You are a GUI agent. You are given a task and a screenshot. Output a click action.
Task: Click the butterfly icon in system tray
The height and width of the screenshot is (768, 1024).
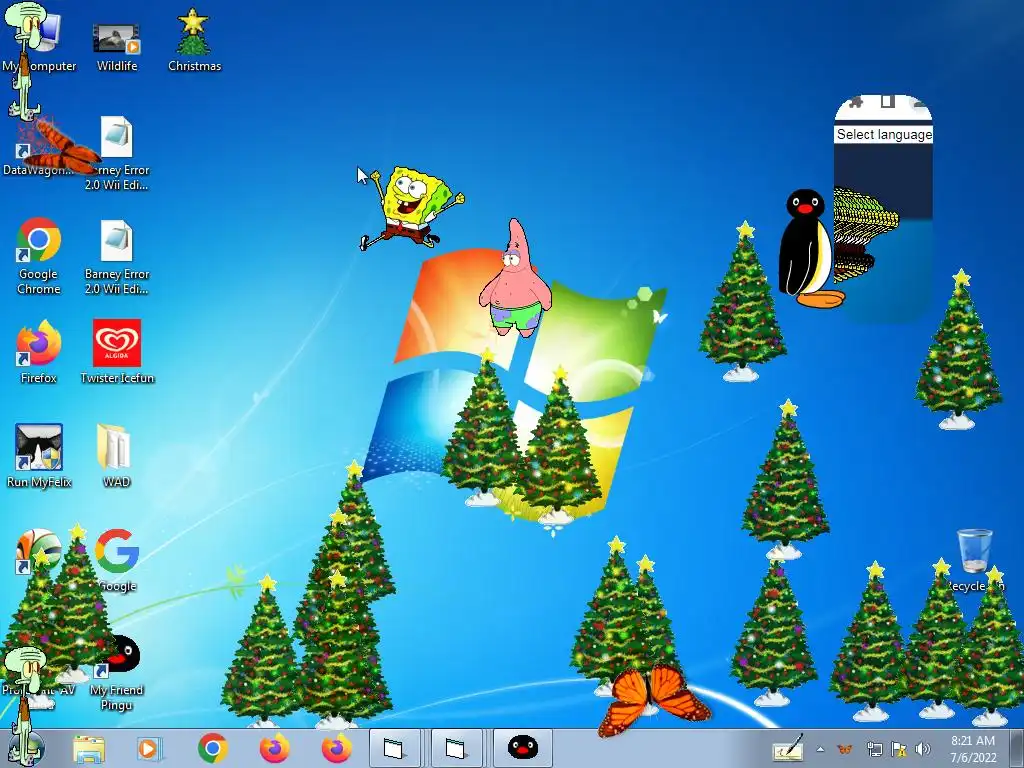click(x=845, y=749)
